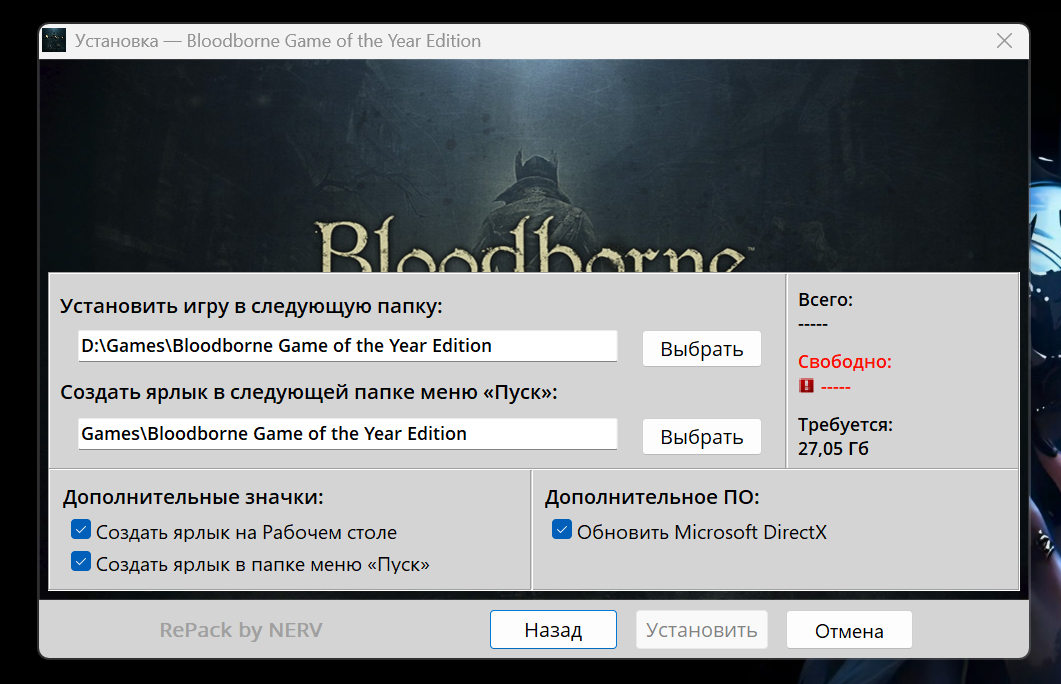Viewport: 1061px width, 684px height.
Task: Click the installer icon in the title bar
Action: pos(56,41)
